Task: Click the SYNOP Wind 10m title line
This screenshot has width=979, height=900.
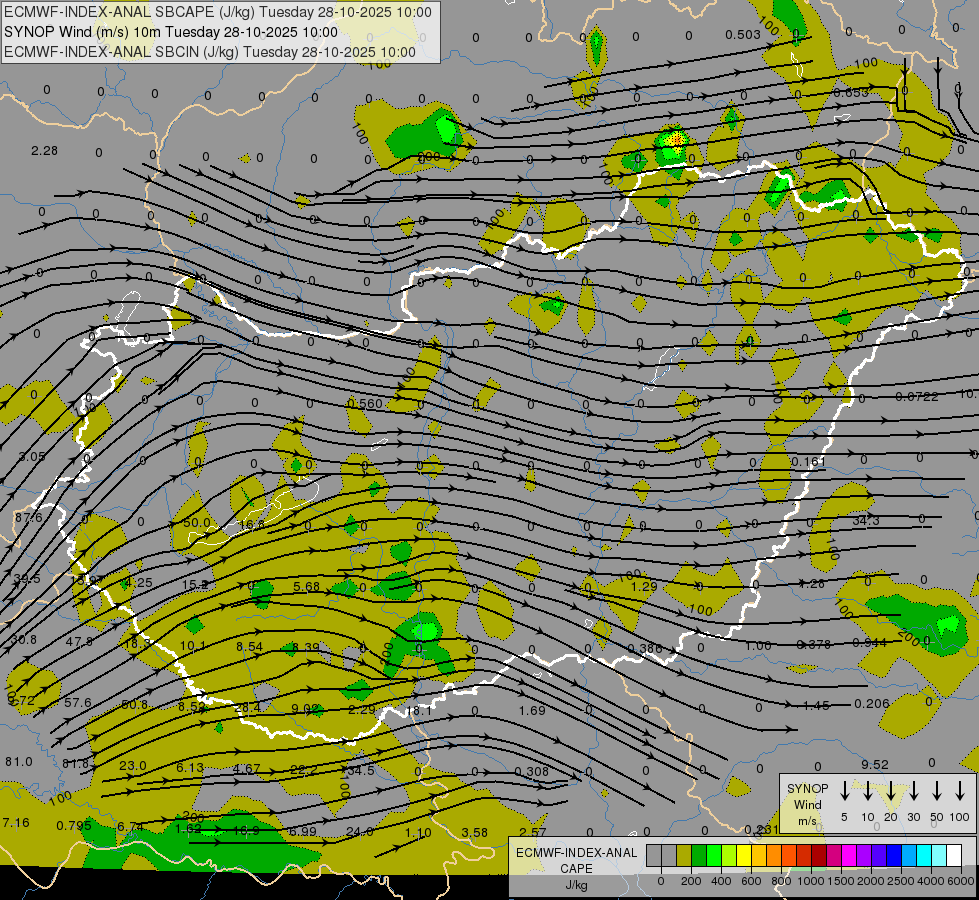Action: [170, 32]
